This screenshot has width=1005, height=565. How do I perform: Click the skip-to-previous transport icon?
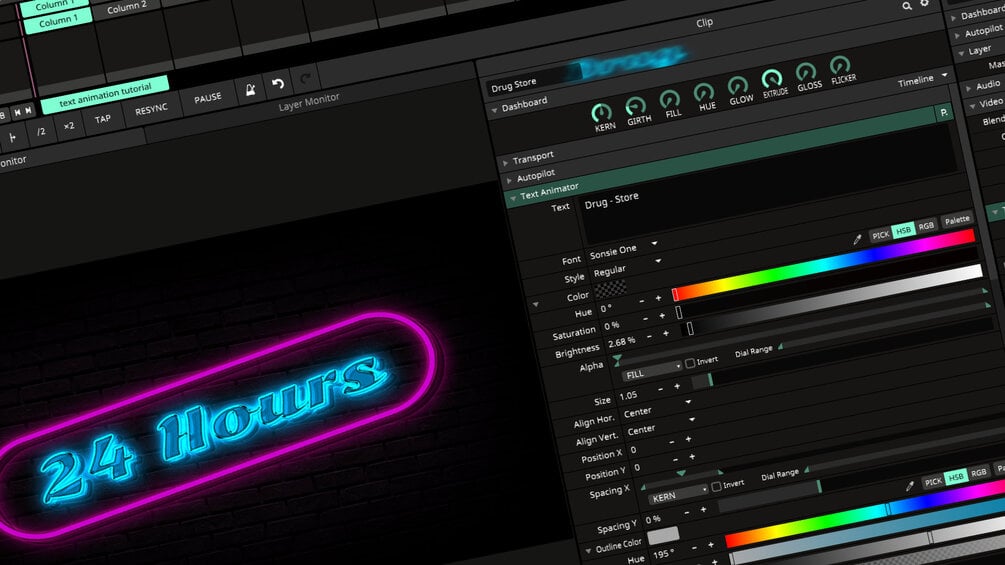[x=17, y=113]
